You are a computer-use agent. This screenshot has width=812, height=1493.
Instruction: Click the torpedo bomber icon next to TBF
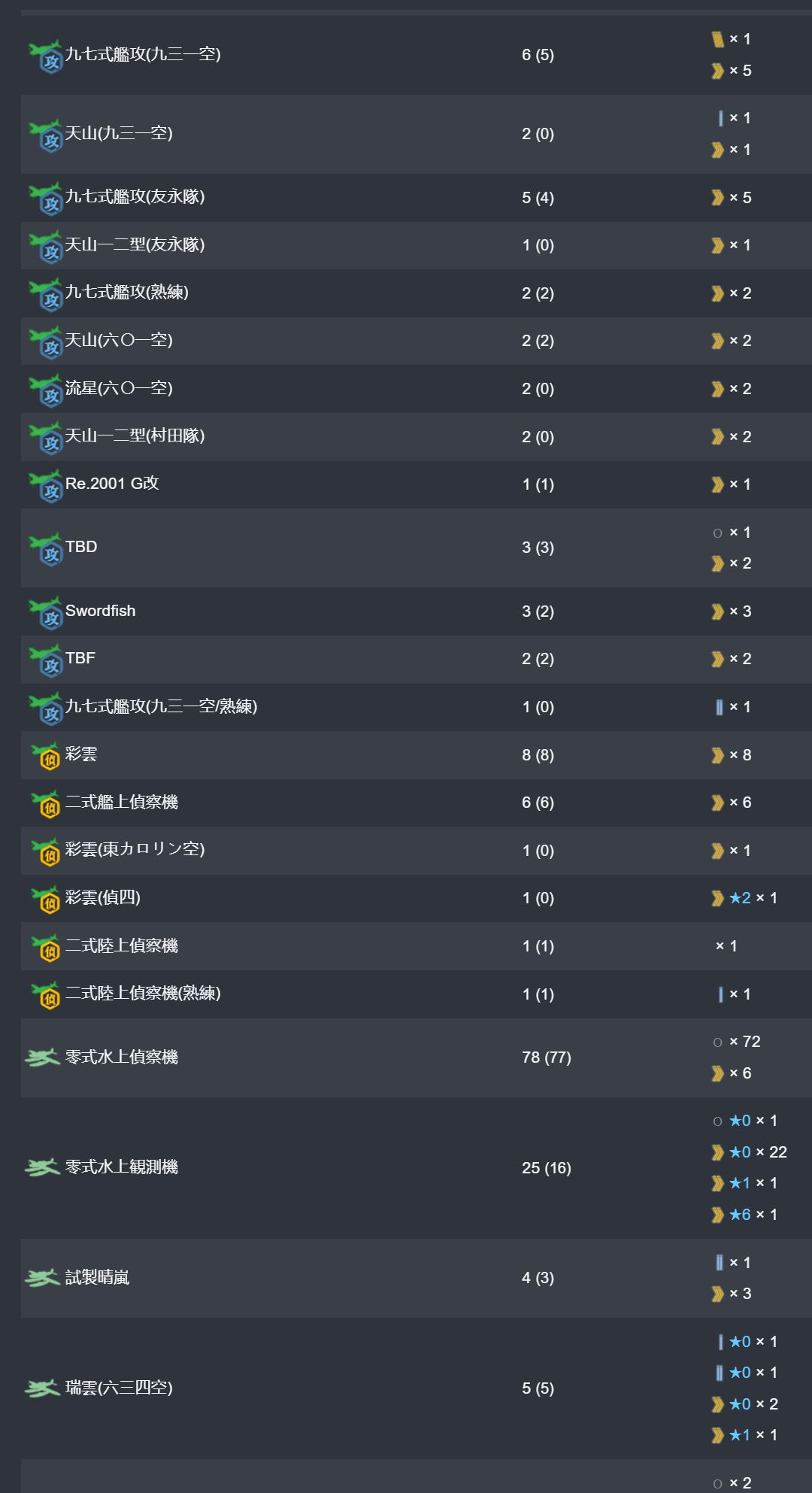coord(46,660)
